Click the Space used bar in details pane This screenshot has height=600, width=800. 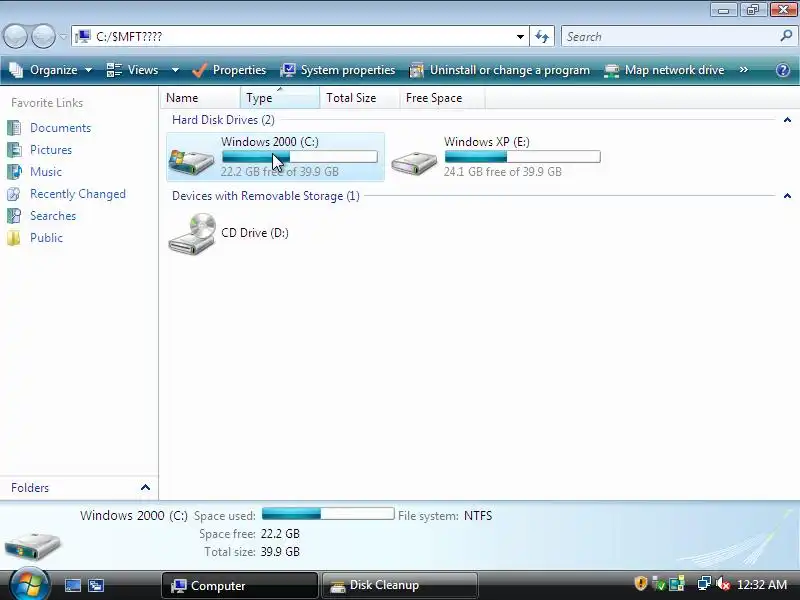tap(328, 513)
